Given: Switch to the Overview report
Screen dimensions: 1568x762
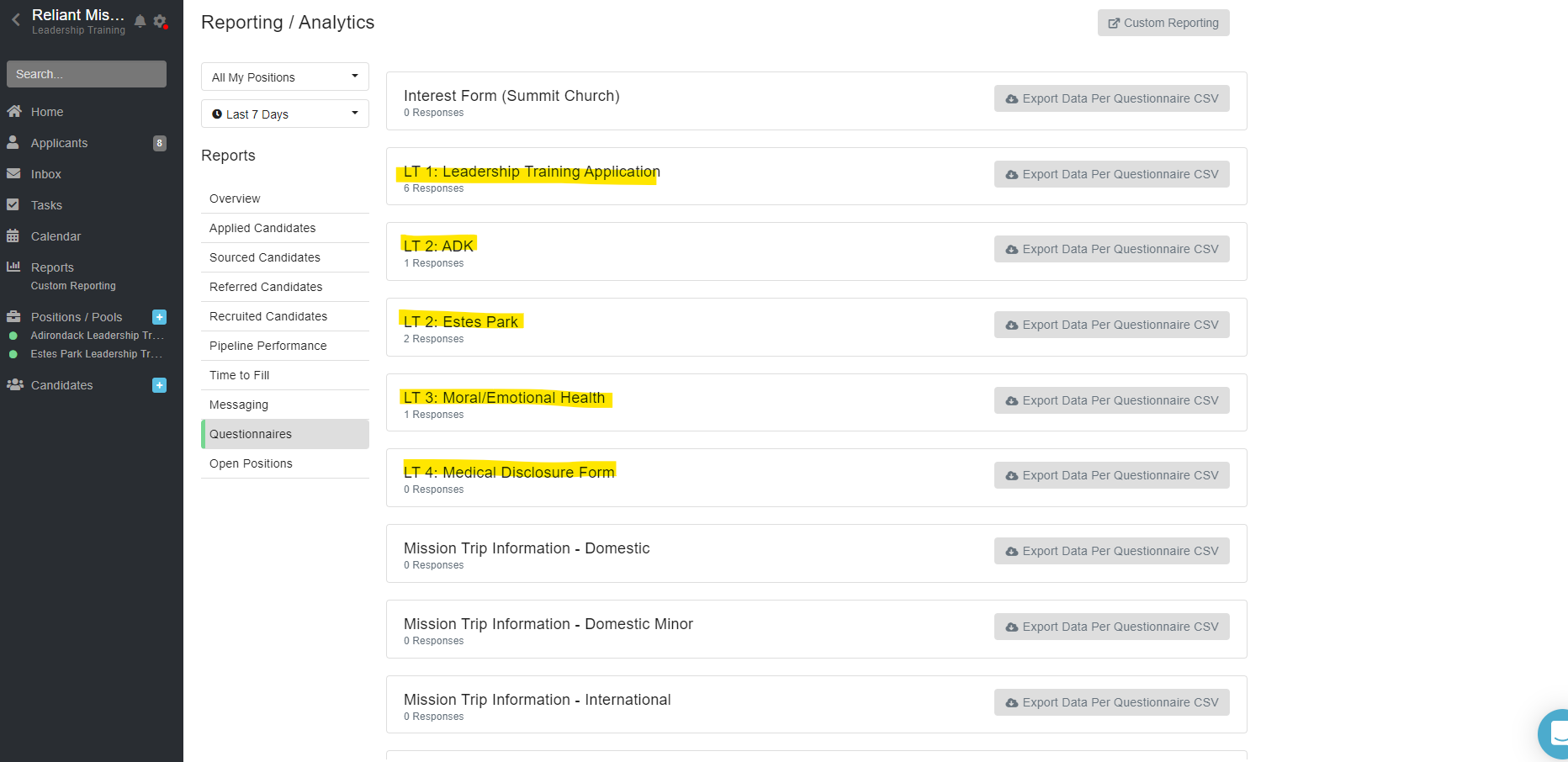Looking at the screenshot, I should (x=235, y=198).
